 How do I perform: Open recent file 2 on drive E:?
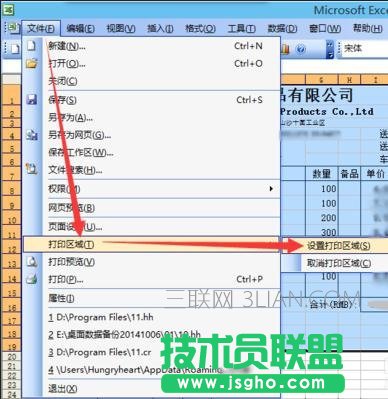[151, 334]
